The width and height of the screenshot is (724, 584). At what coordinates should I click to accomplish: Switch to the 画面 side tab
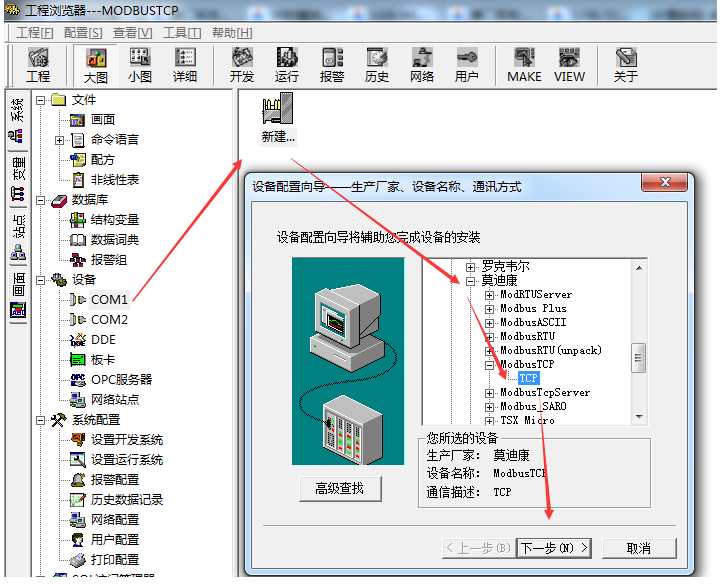pyautogui.click(x=18, y=295)
